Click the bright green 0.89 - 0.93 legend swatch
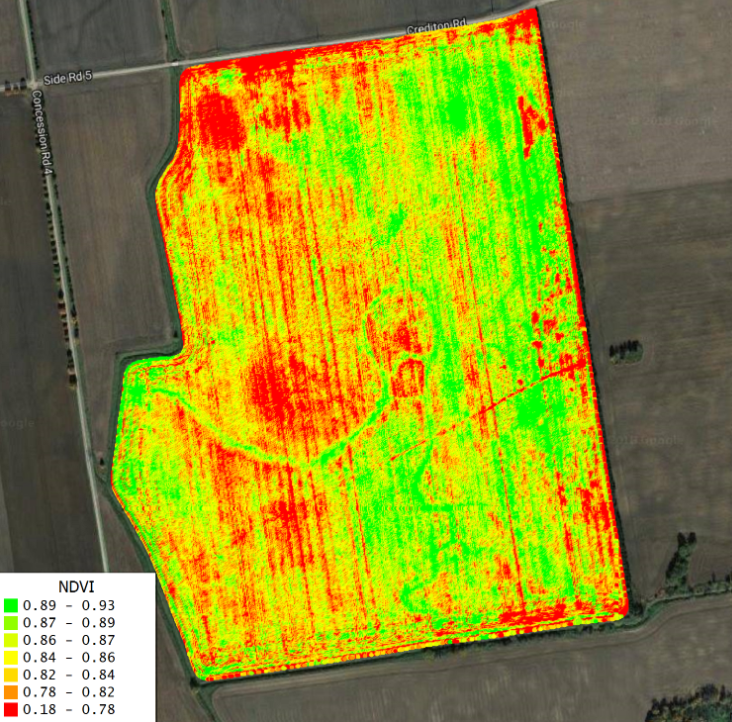Image resolution: width=732 pixels, height=722 pixels. (x=11, y=605)
